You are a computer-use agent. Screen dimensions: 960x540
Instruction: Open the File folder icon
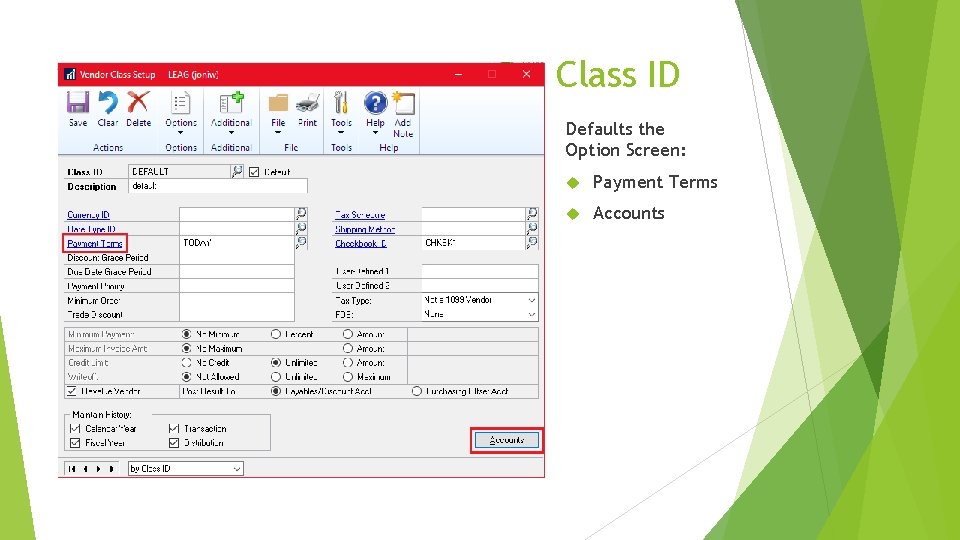[278, 103]
